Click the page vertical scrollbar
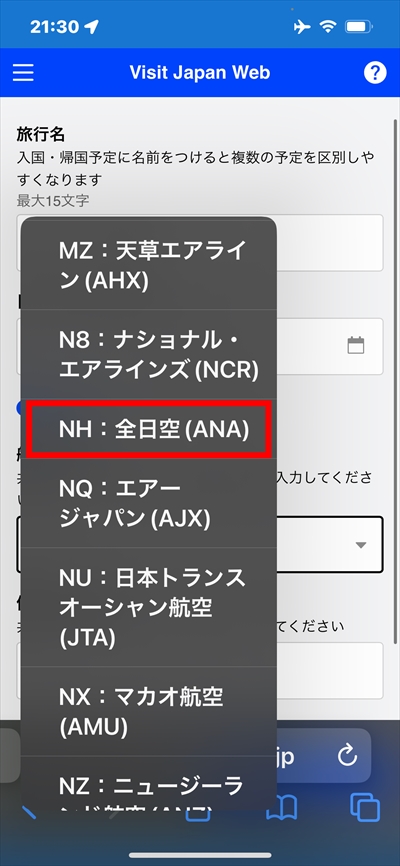400x866 pixels. point(394,381)
